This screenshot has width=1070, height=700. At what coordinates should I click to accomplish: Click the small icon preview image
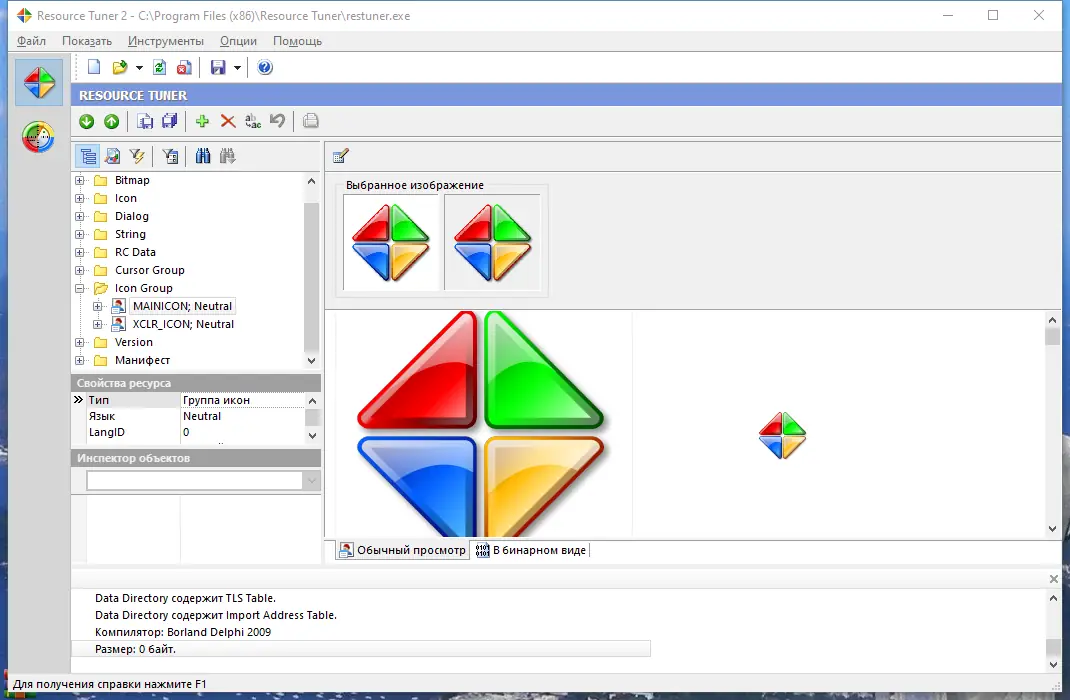coord(783,435)
